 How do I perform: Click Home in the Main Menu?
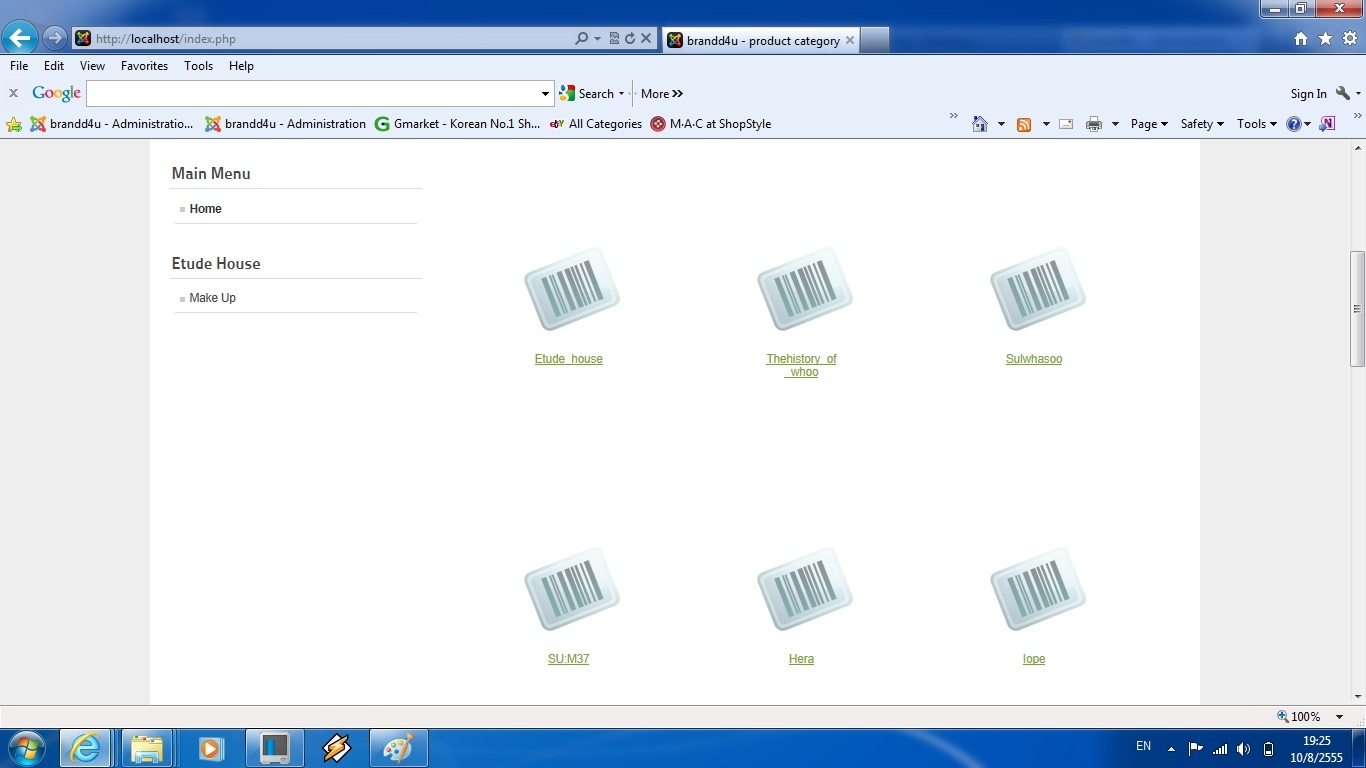(x=205, y=209)
